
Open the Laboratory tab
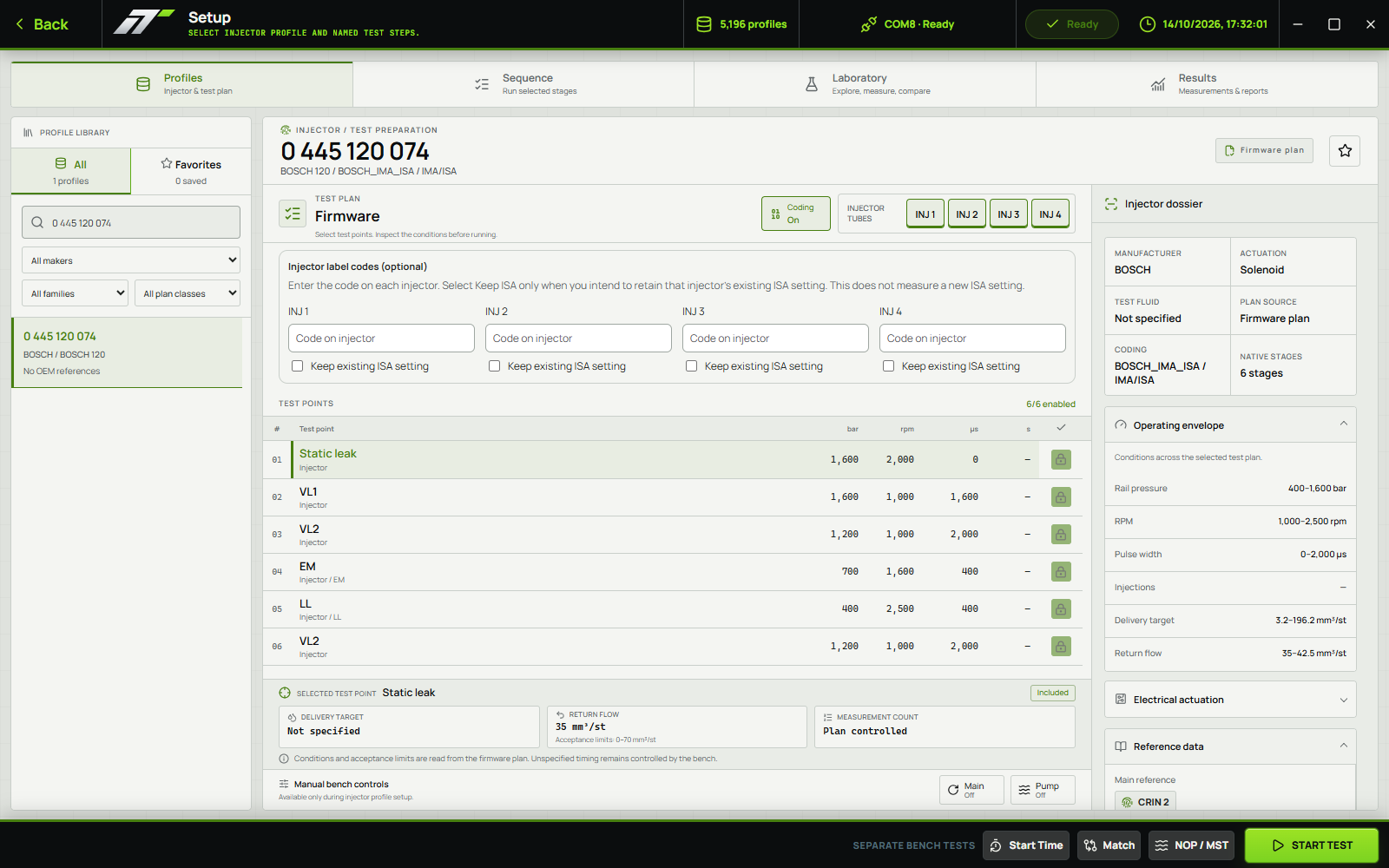point(866,84)
